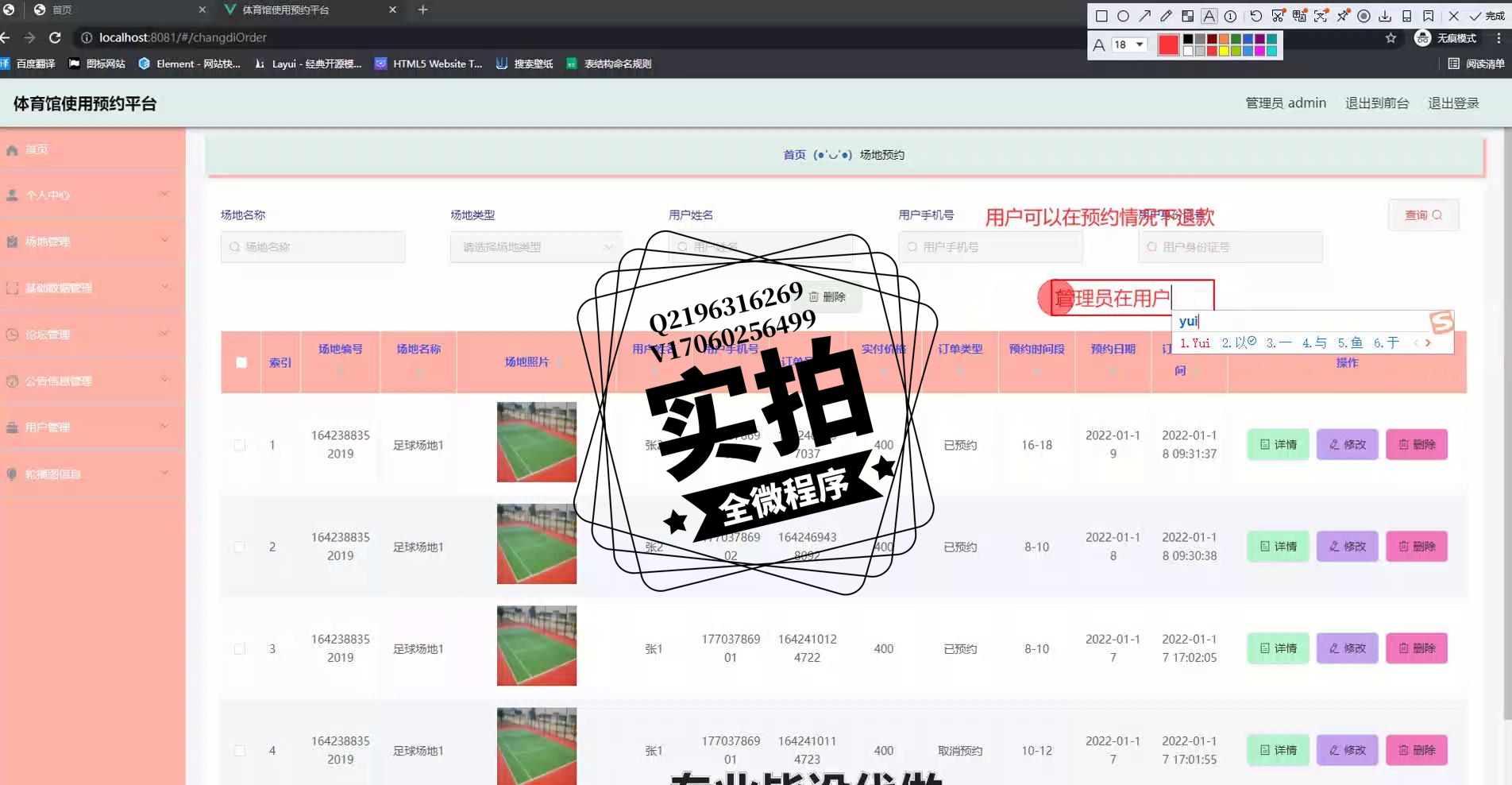Open the 请选择场地类型 dropdown
Image resolution: width=1512 pixels, height=785 pixels.
pyautogui.click(x=536, y=247)
